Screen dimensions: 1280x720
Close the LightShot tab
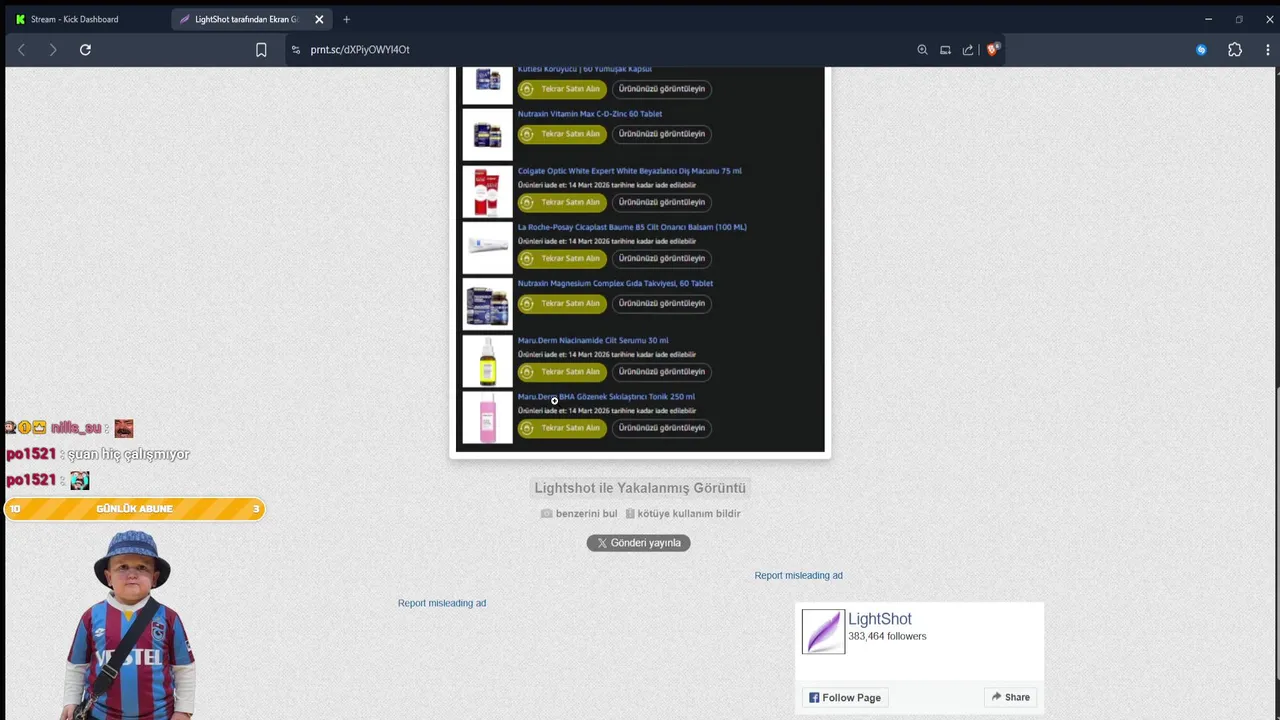point(319,19)
